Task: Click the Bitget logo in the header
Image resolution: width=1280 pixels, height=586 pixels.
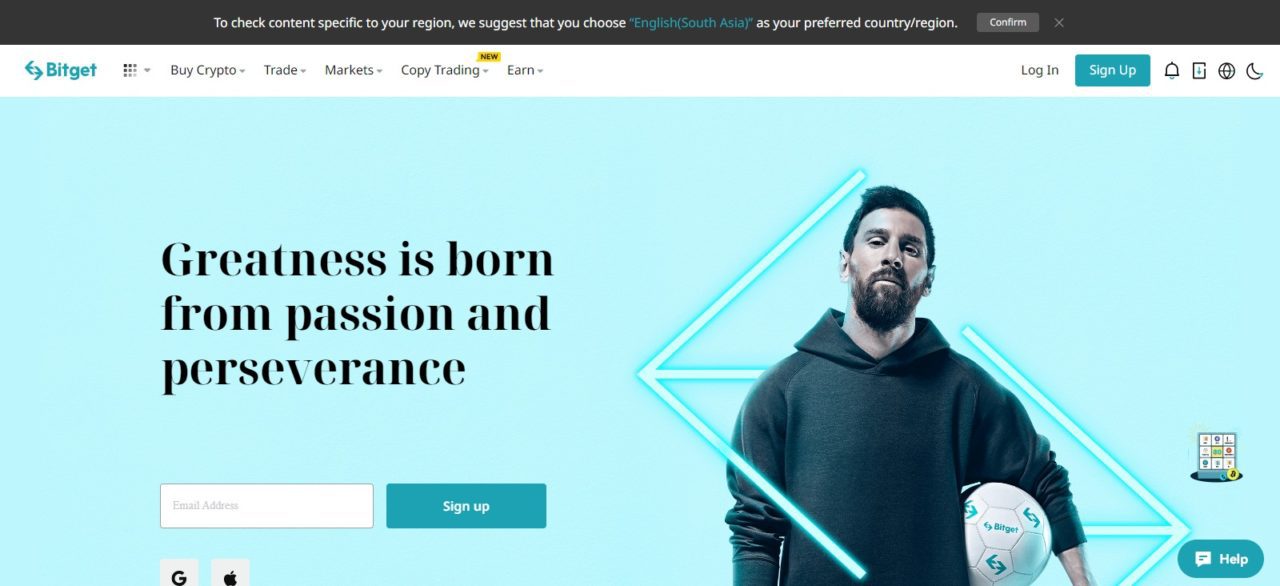Action: pos(61,70)
